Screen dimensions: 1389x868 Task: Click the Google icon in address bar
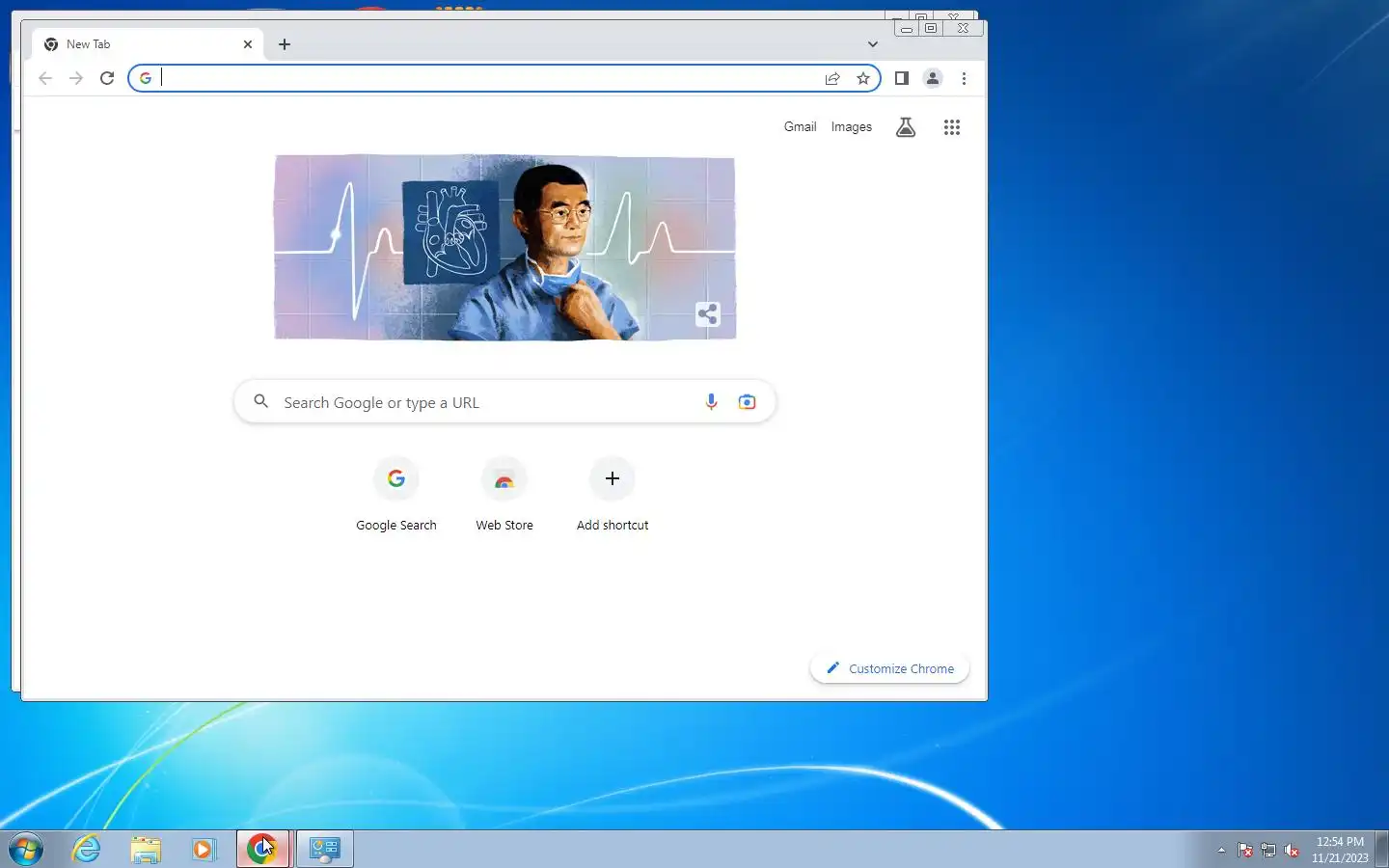click(x=146, y=78)
